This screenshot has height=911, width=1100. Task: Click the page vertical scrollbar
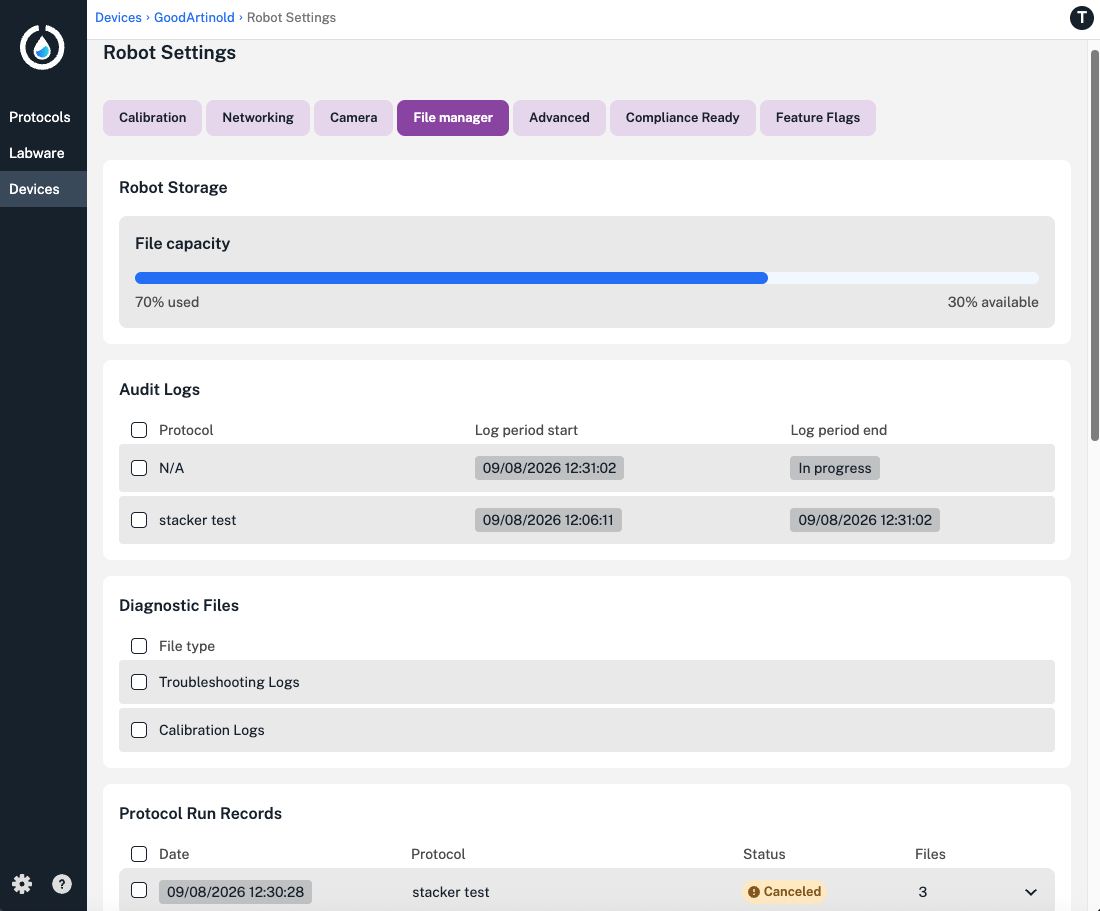(x=1094, y=245)
